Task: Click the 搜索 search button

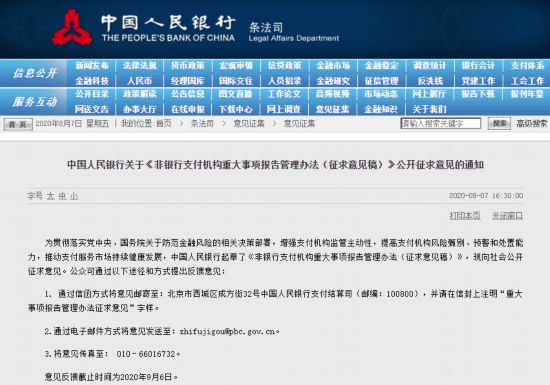Action: click(499, 123)
